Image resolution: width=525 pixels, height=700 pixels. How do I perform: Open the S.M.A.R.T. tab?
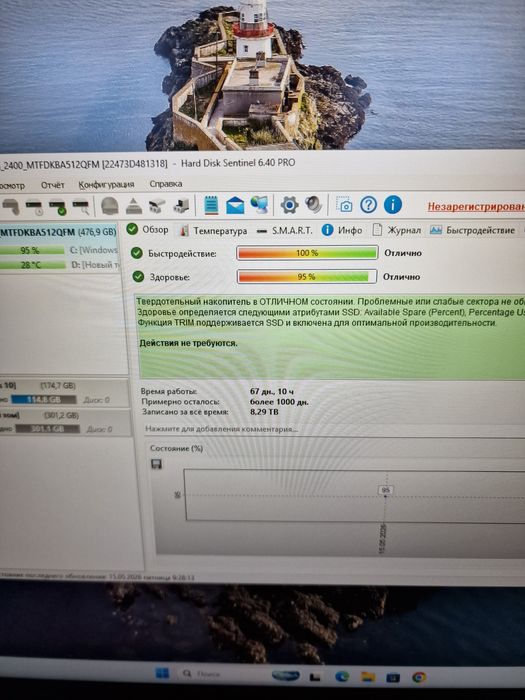284,230
